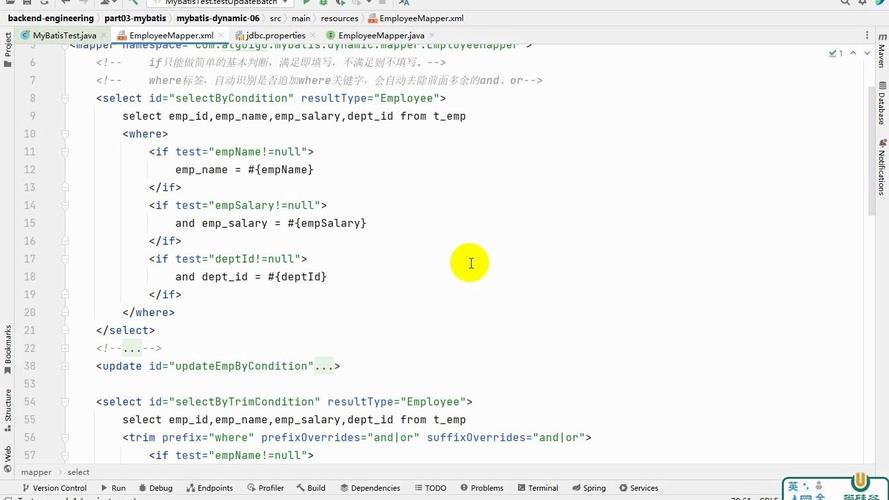The width and height of the screenshot is (889, 500).
Task: Click resultType="Employee" on line 8
Action: pyautogui.click(x=370, y=98)
